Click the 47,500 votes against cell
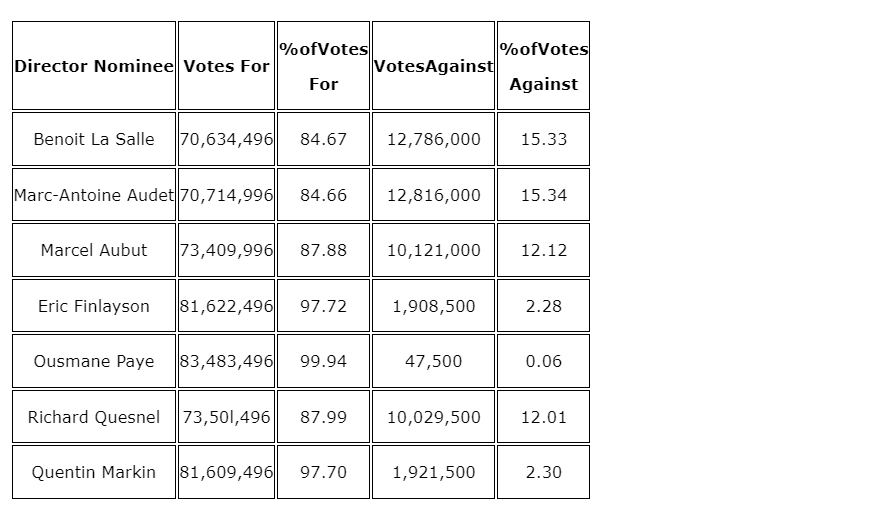 tap(433, 361)
